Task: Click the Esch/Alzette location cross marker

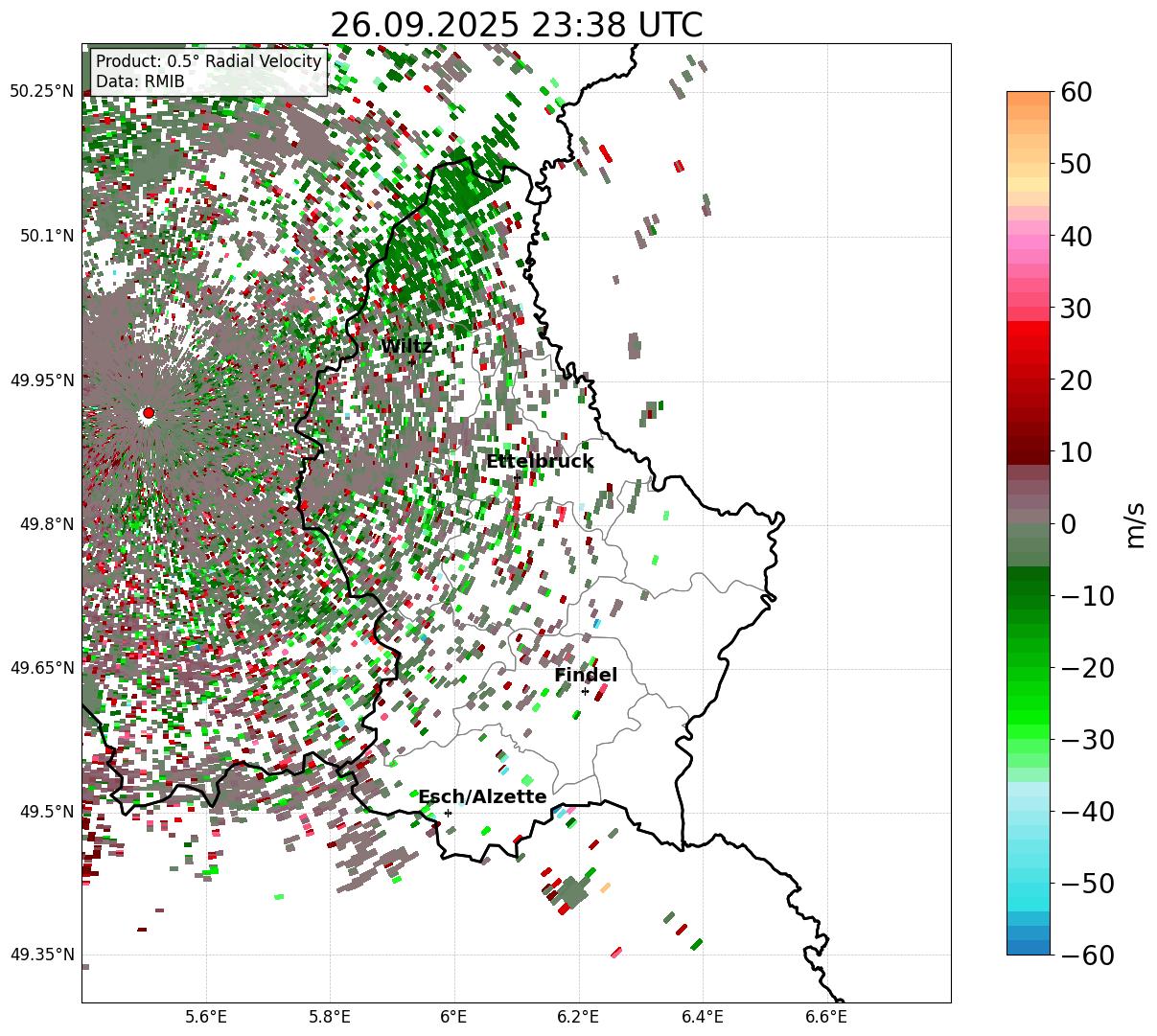Action: [448, 813]
